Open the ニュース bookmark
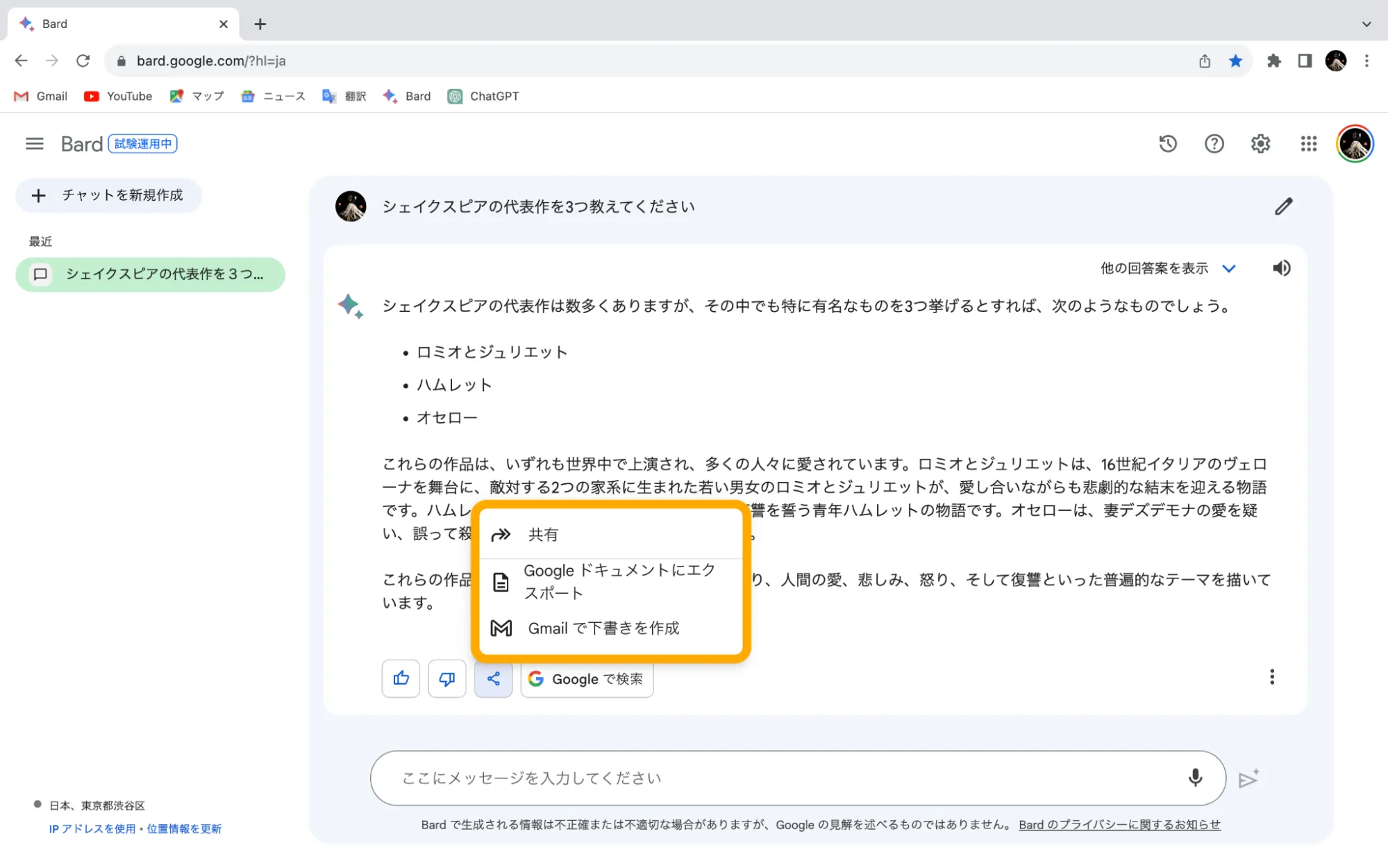Screen dimensions: 1388x868 click(x=273, y=97)
